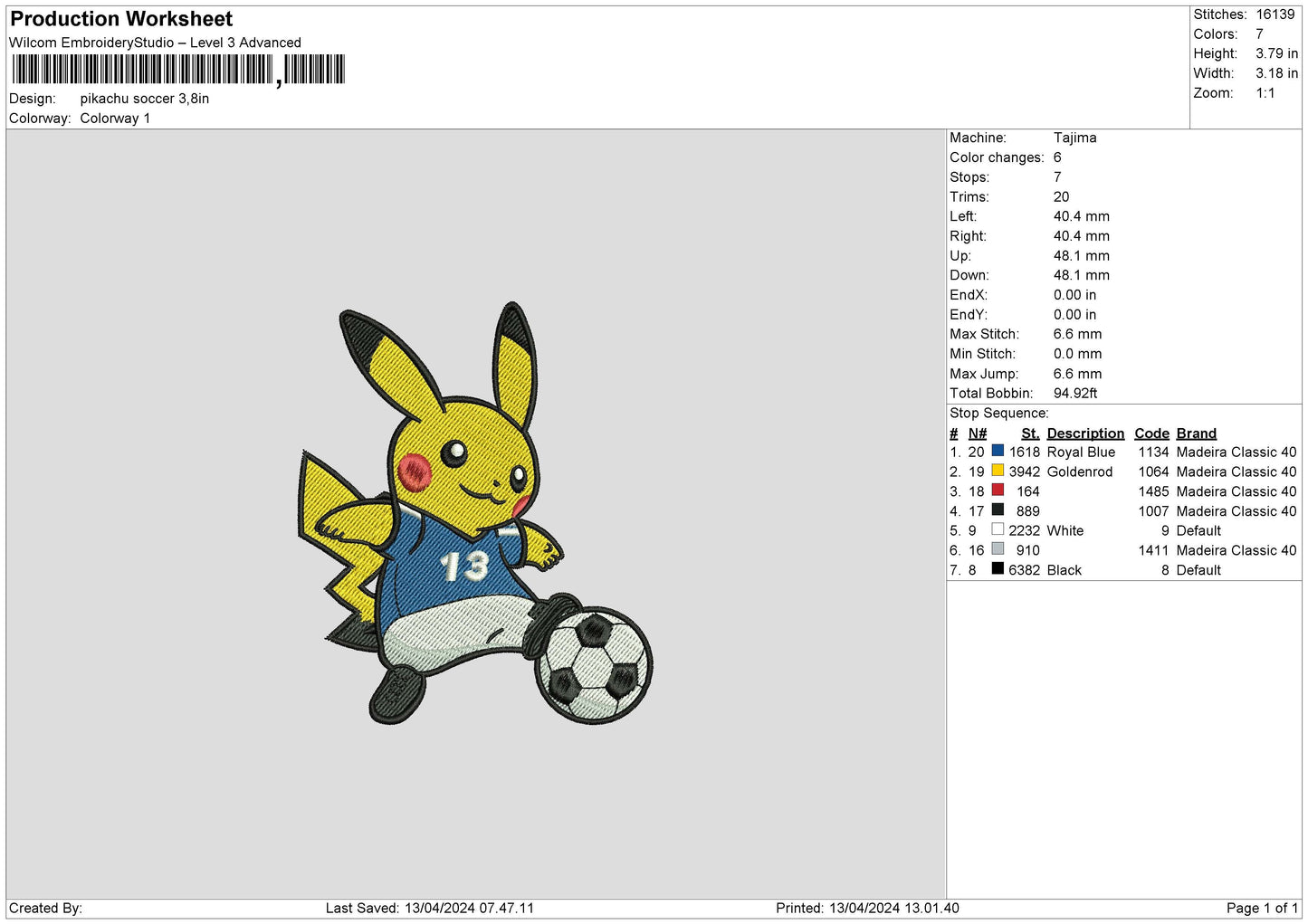
Task: Click the EndX value 0.00 in
Action: [1074, 295]
